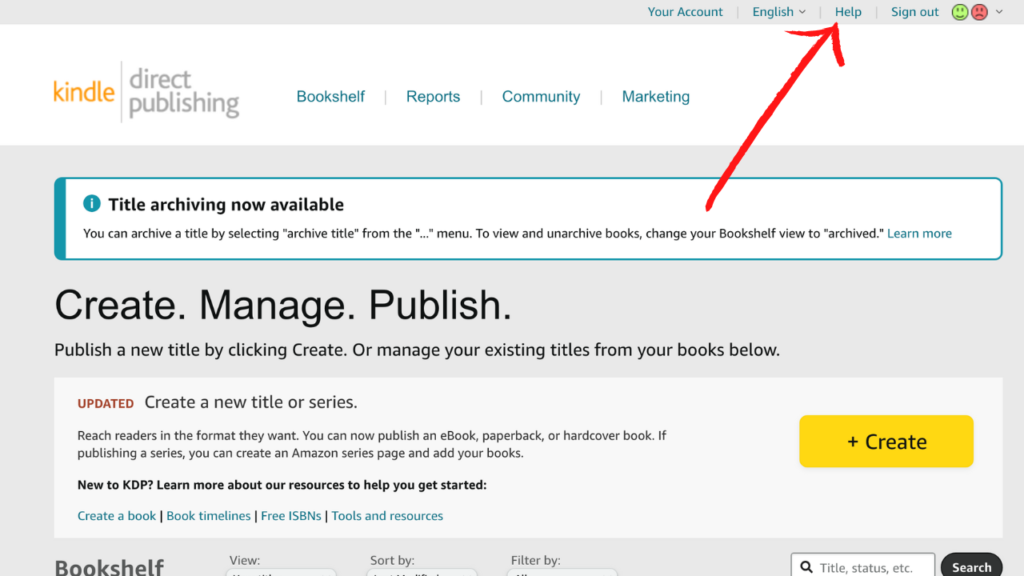Open Your Account link
Screen dimensions: 1024x576
685,12
